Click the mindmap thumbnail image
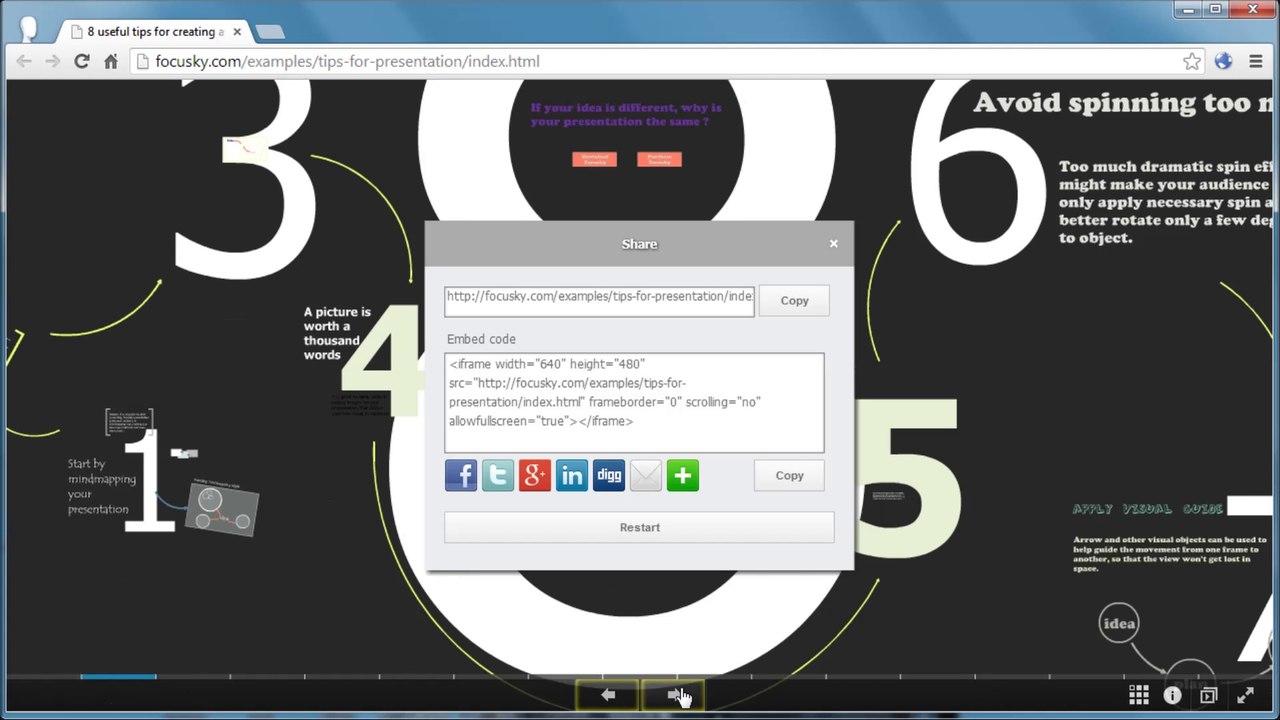1280x720 pixels. pos(222,508)
